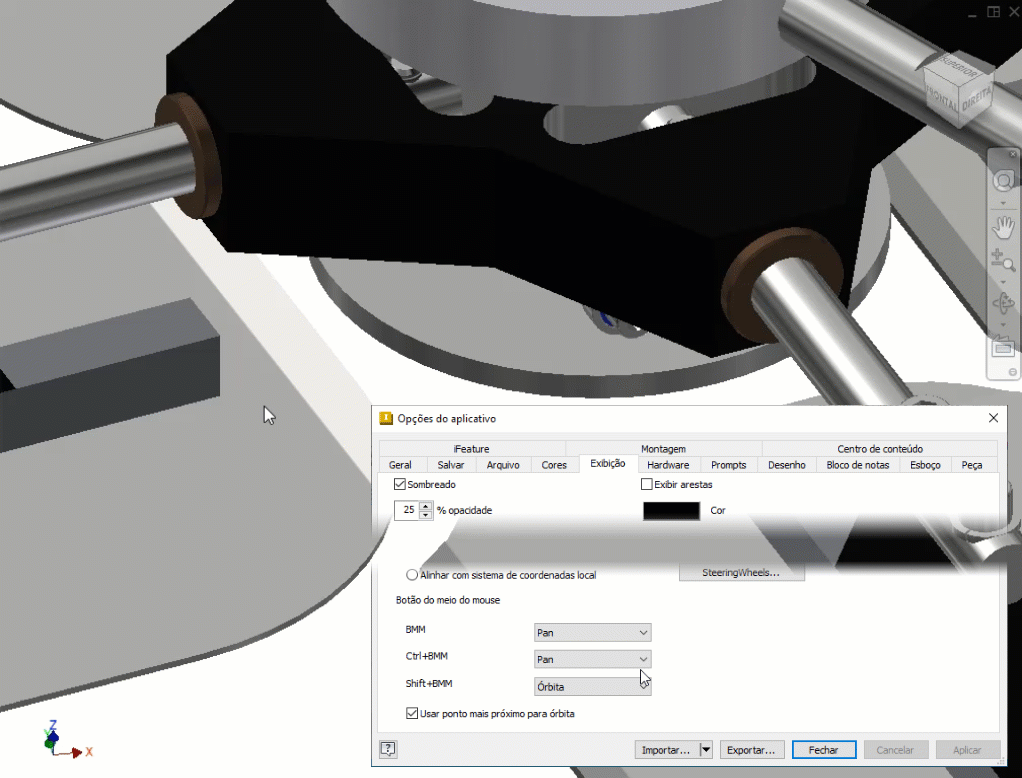Increase the opacity percentage stepper

point(426,506)
